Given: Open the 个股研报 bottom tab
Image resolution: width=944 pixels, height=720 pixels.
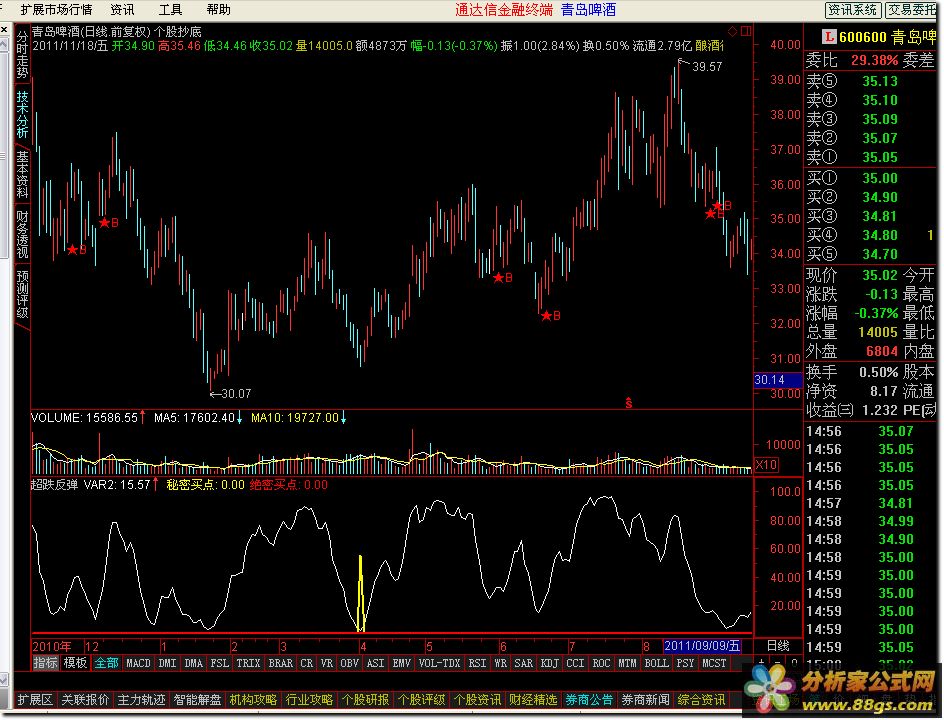Looking at the screenshot, I should (365, 700).
